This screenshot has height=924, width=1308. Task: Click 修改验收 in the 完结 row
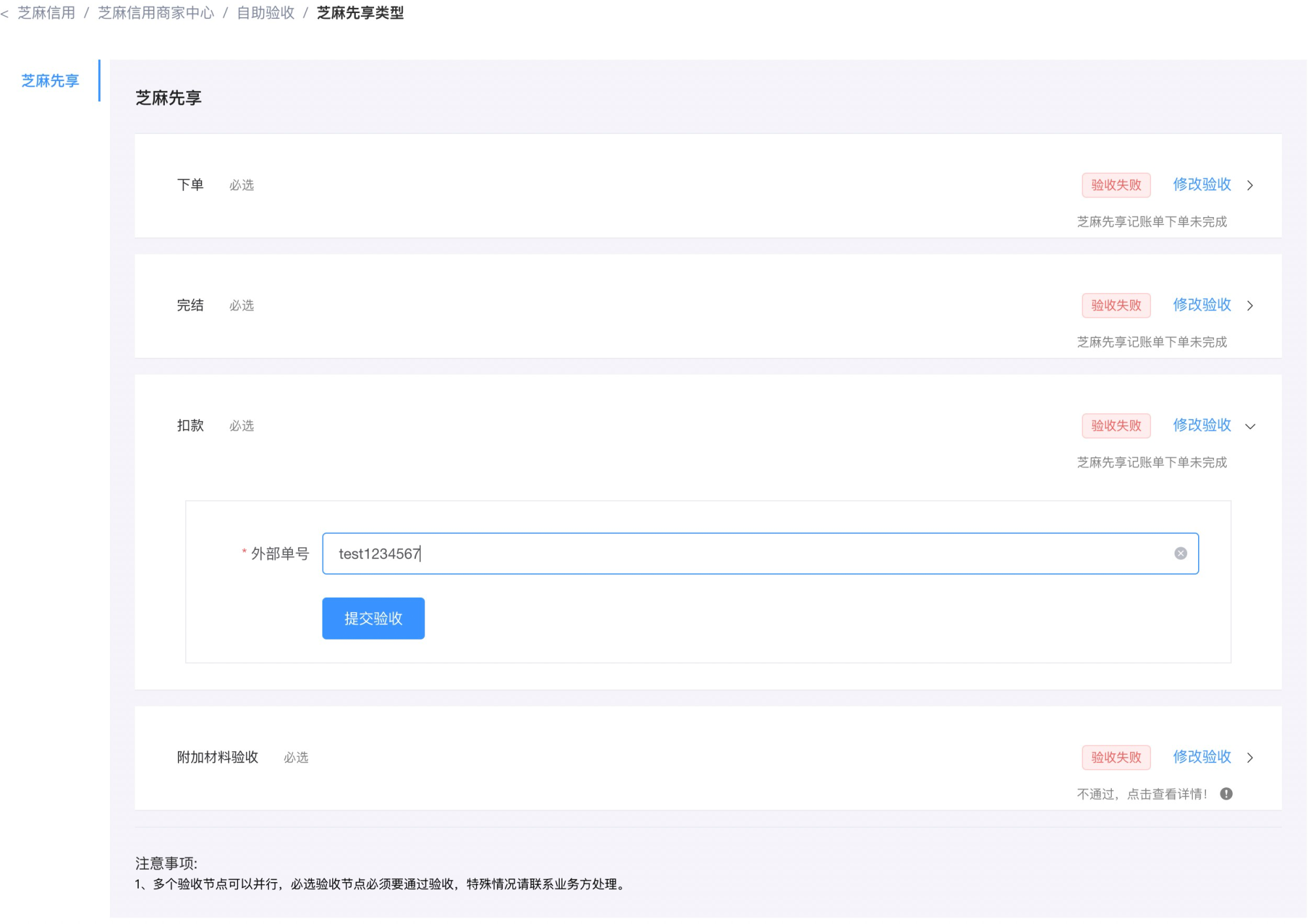click(1202, 305)
